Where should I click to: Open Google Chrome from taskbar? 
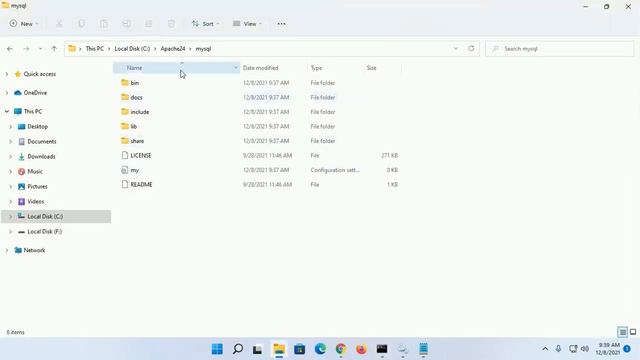341,349
